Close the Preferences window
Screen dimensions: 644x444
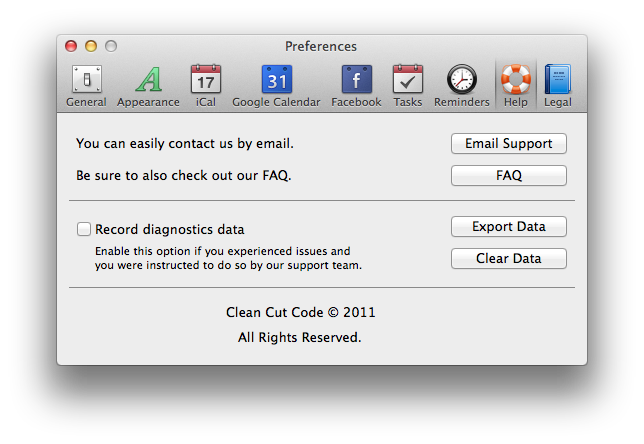click(71, 46)
